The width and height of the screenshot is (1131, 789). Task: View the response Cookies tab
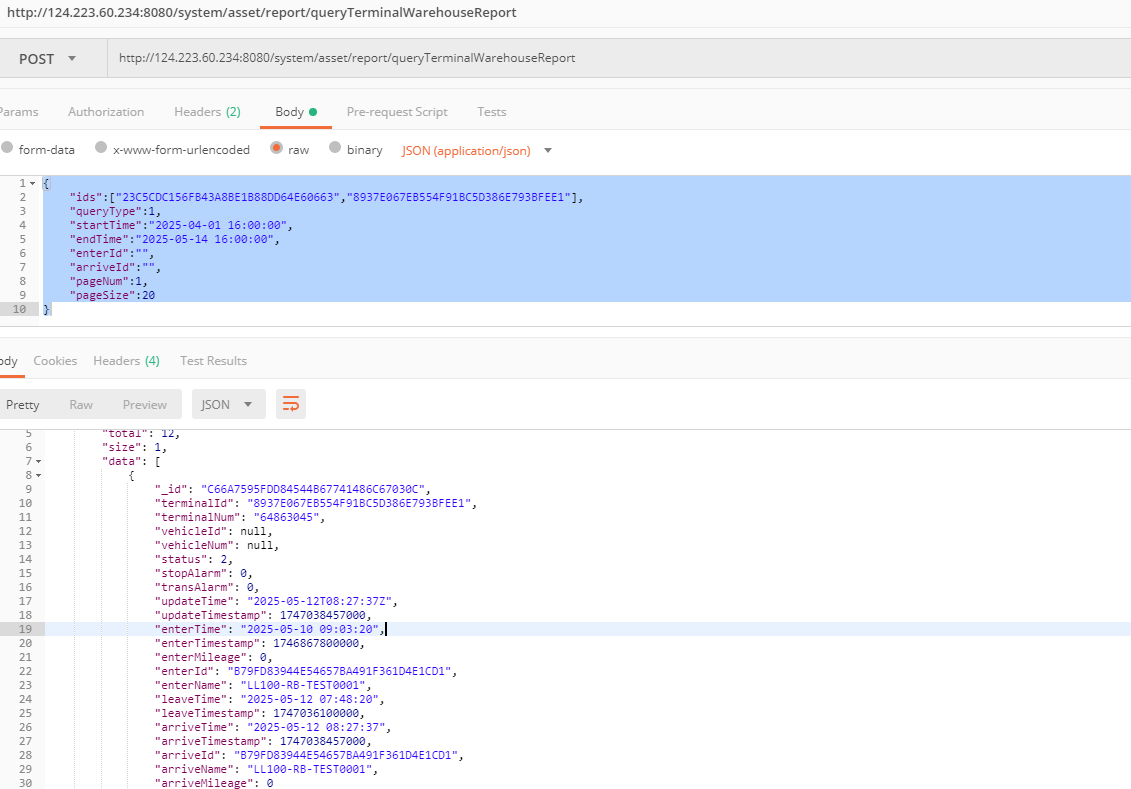[x=55, y=360]
